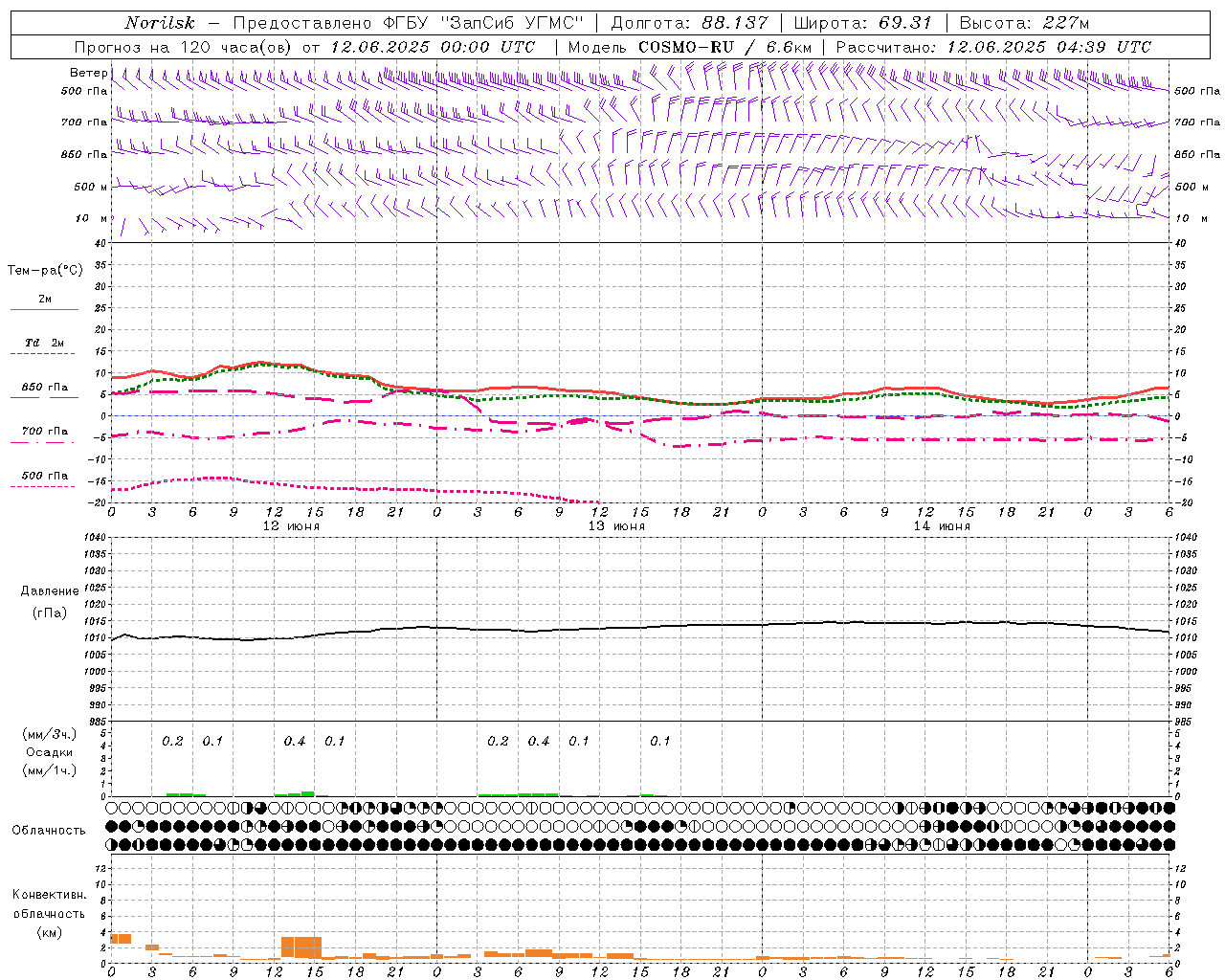This screenshot has height=980, width=1225.
Task: Click the forecast start time "12.06.2025 00:00 UTC"
Action: [x=433, y=47]
